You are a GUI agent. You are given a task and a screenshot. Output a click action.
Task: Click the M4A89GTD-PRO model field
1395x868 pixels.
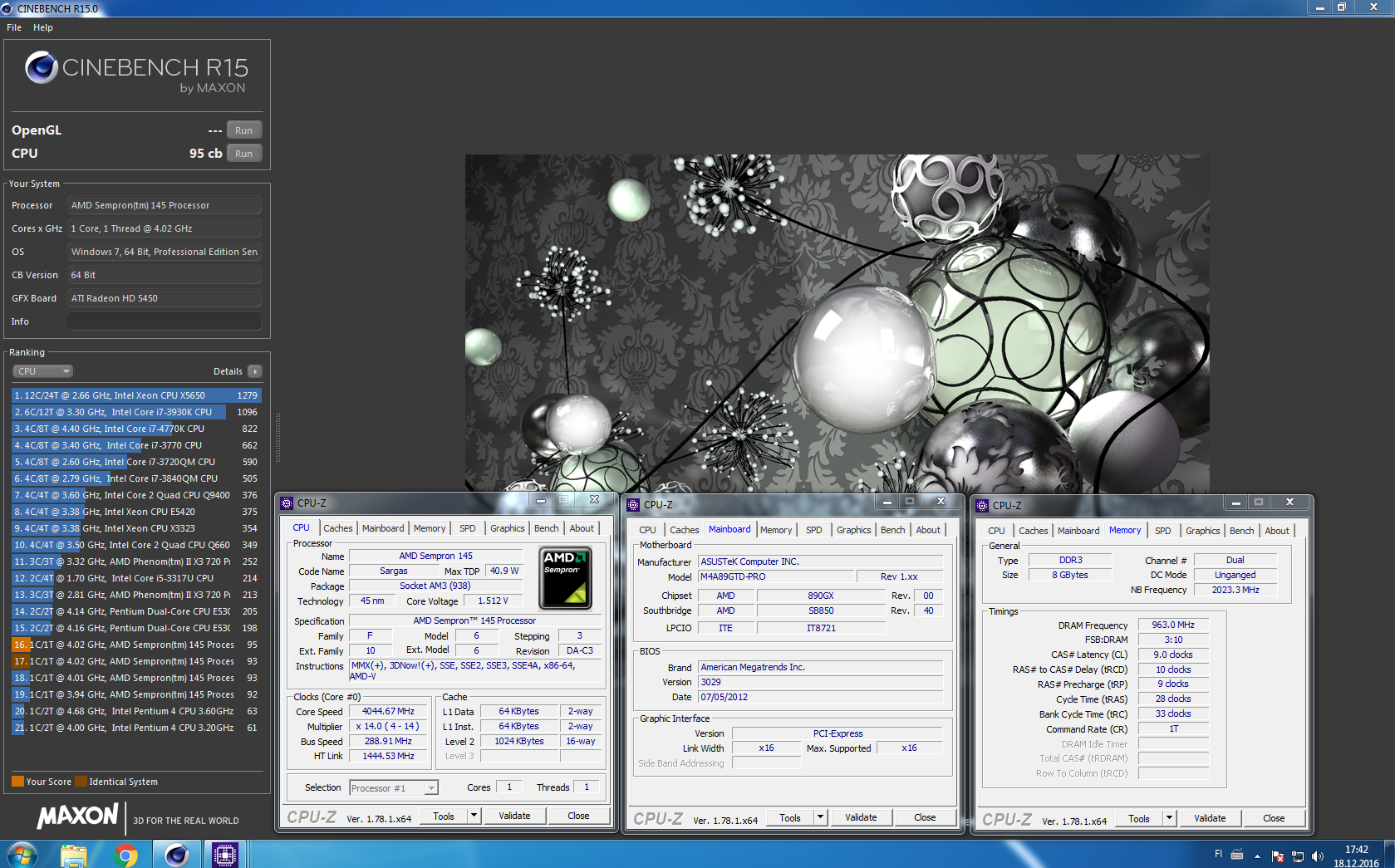(776, 576)
